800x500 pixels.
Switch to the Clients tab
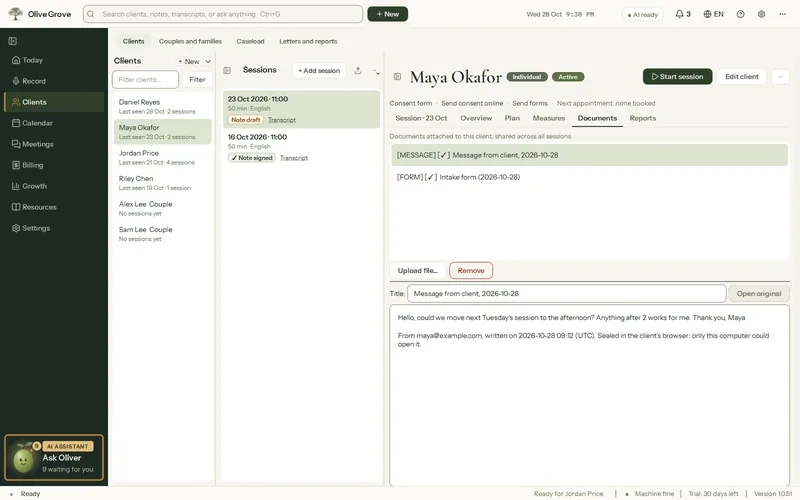click(x=133, y=41)
